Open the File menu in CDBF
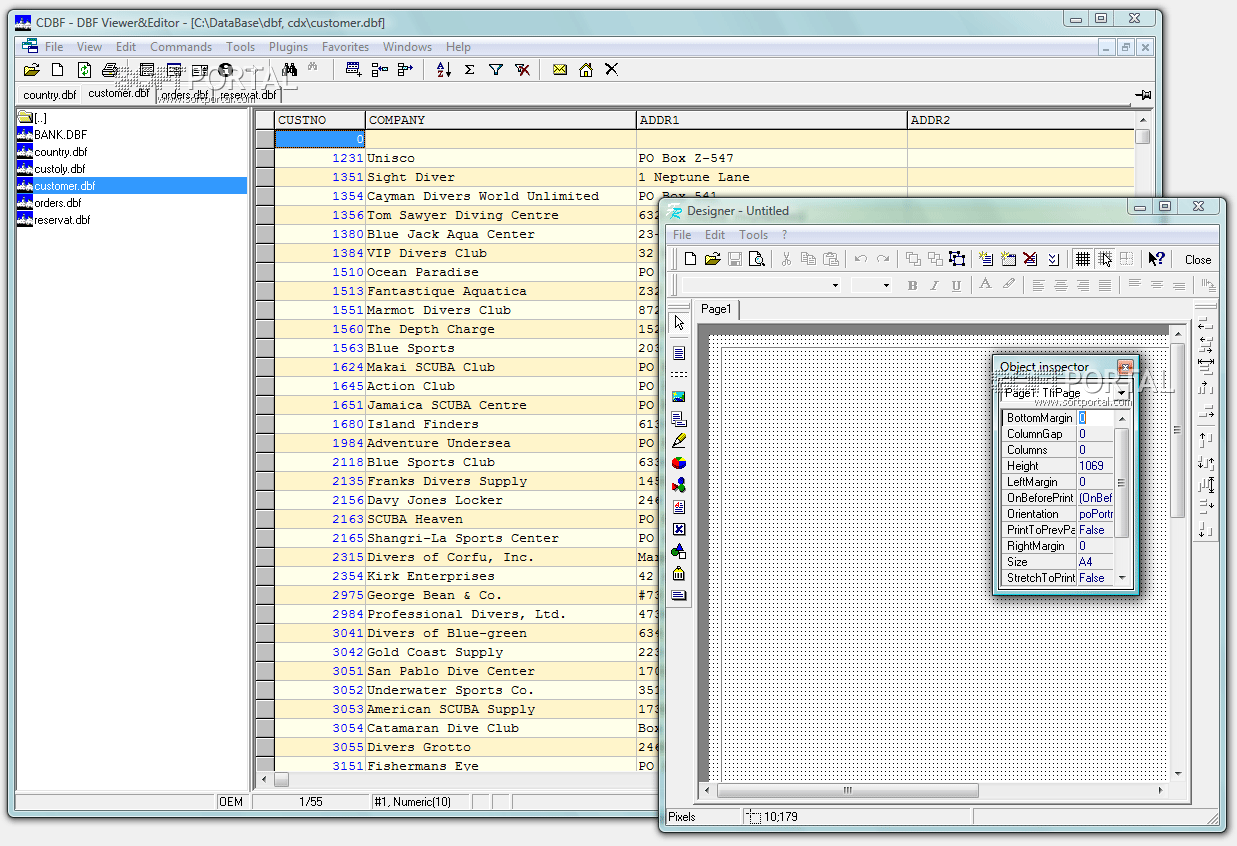The height and width of the screenshot is (846, 1237). [x=54, y=47]
